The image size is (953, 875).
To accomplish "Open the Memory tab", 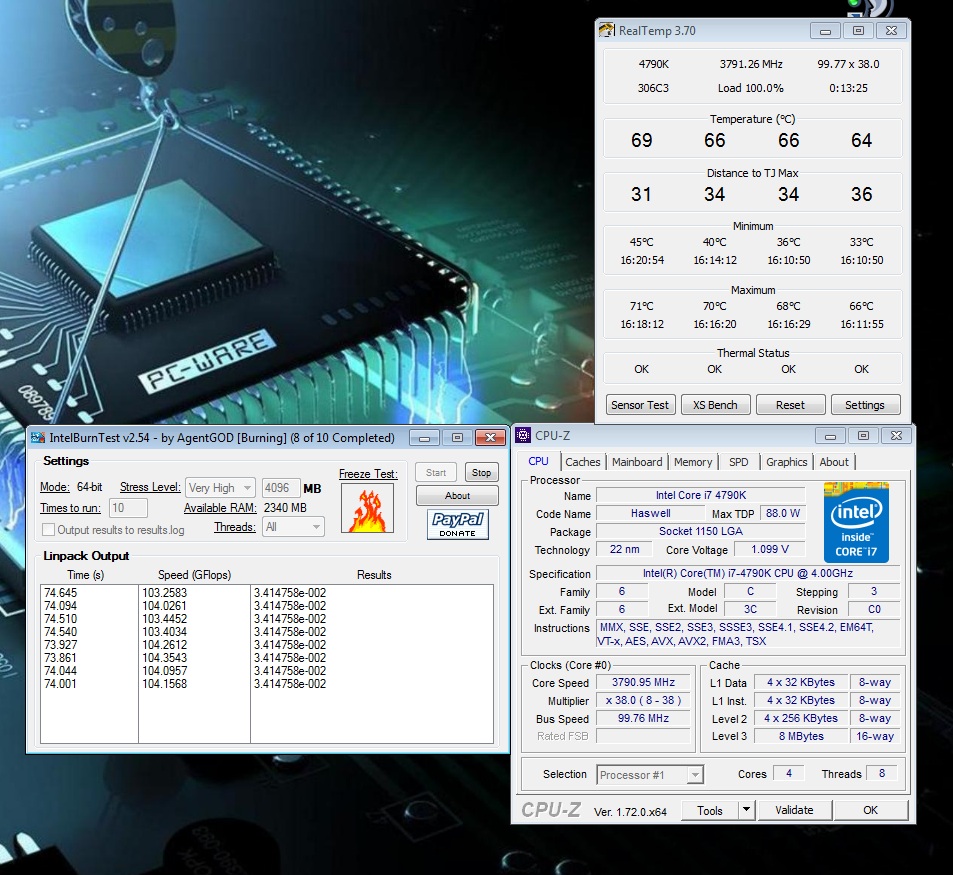I will [x=693, y=462].
